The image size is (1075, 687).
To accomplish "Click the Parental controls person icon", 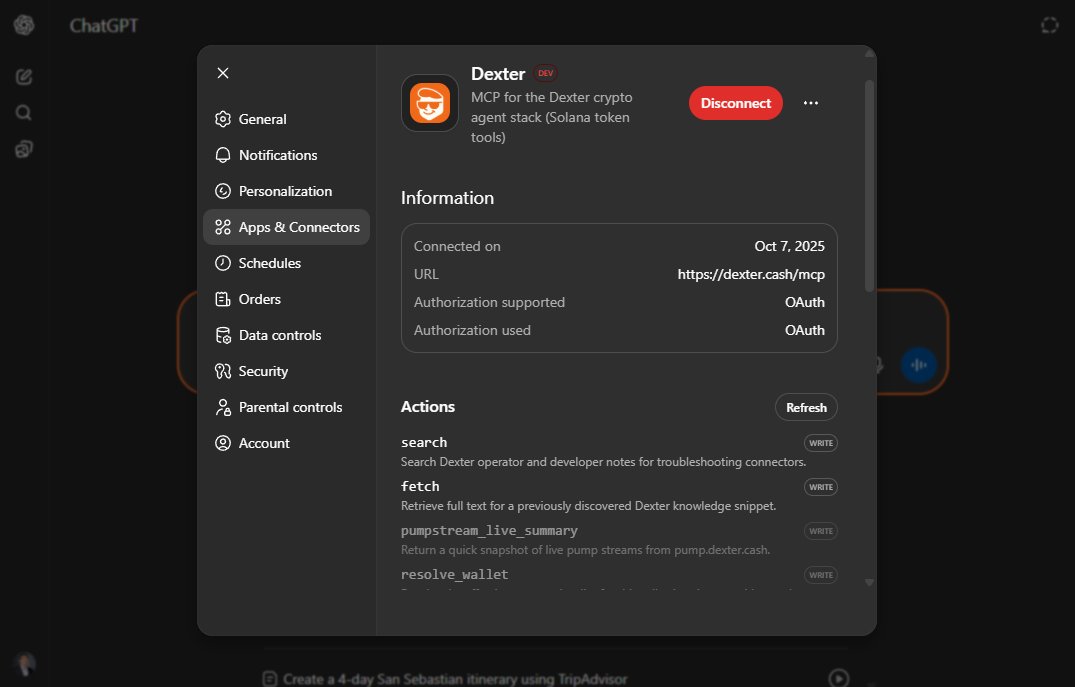I will point(223,407).
